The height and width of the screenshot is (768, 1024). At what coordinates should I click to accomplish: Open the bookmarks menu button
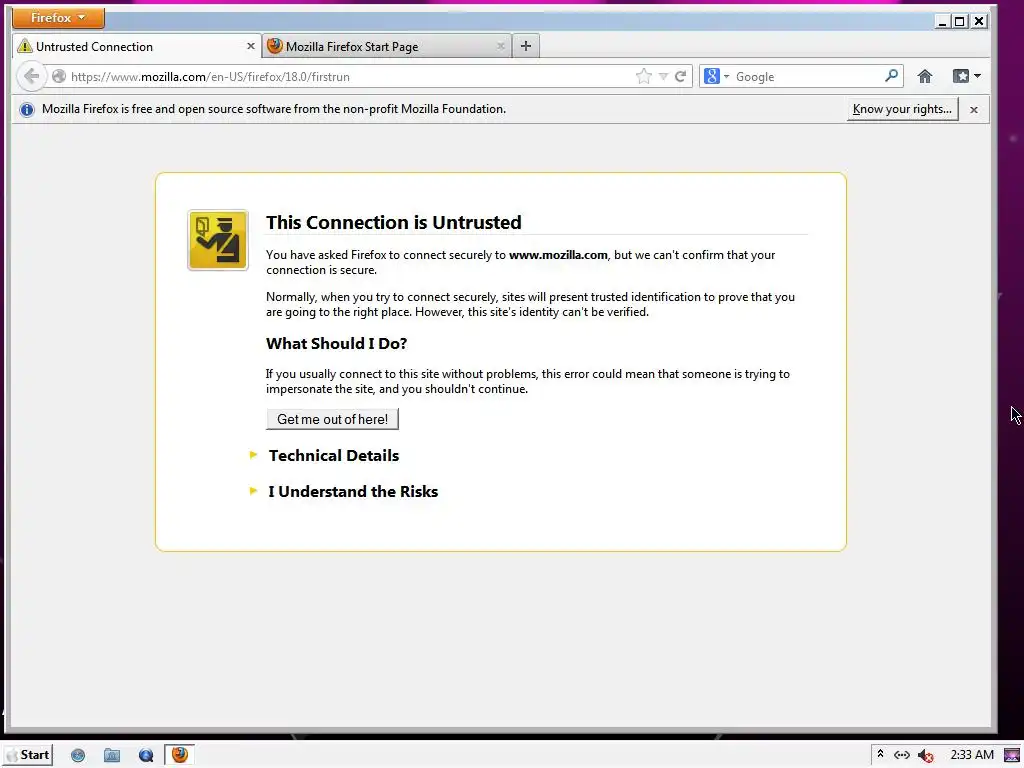[967, 76]
